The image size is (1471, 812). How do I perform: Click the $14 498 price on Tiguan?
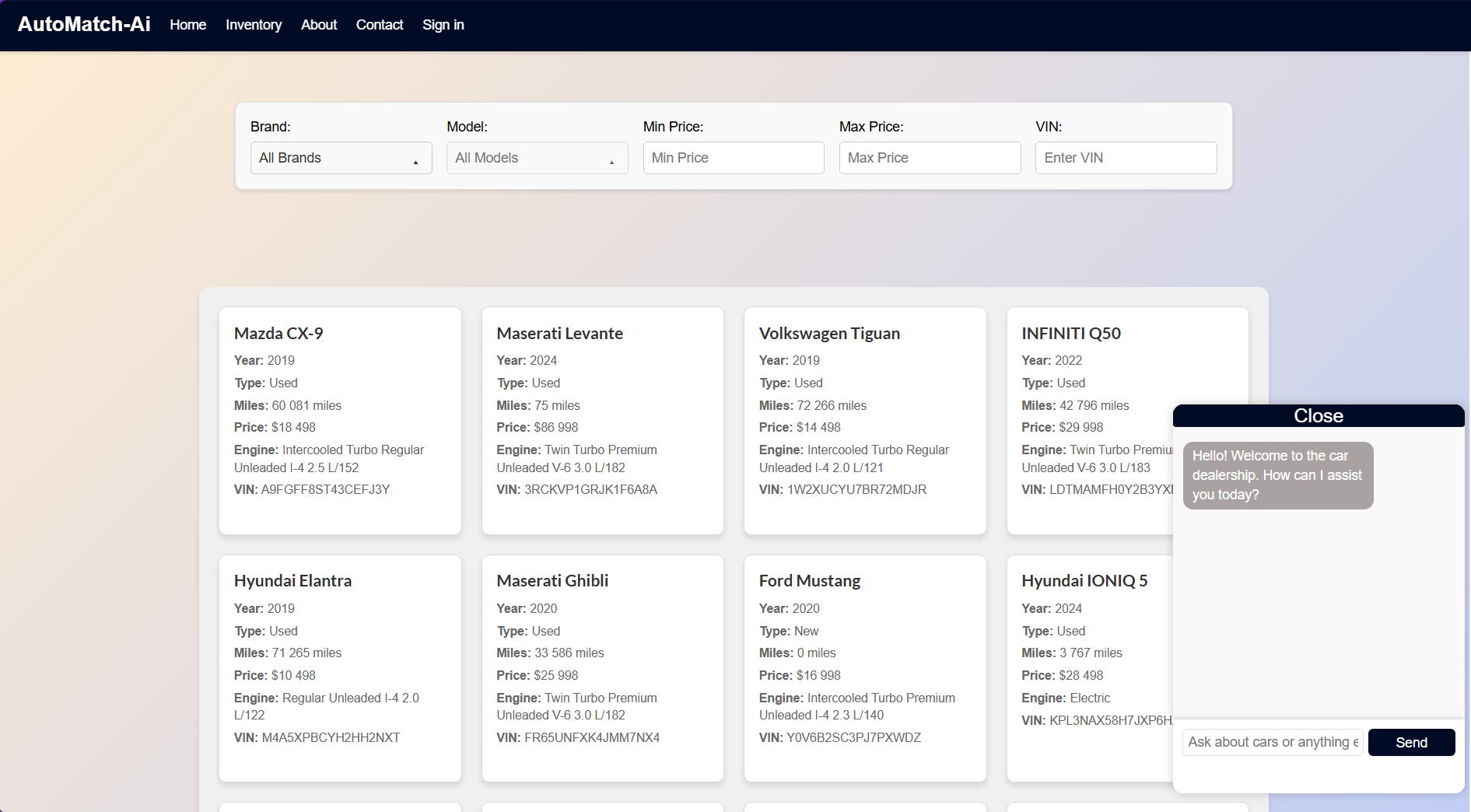[x=818, y=428]
